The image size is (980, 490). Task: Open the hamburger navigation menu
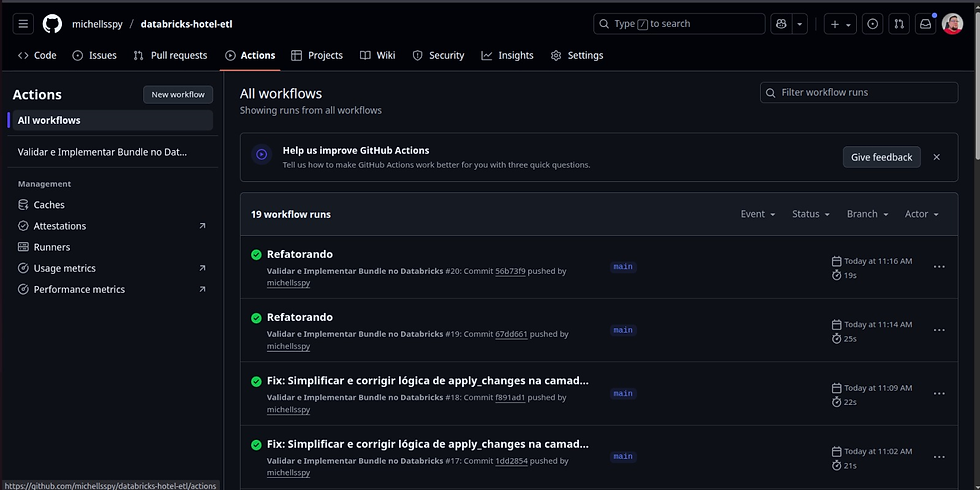[x=24, y=24]
